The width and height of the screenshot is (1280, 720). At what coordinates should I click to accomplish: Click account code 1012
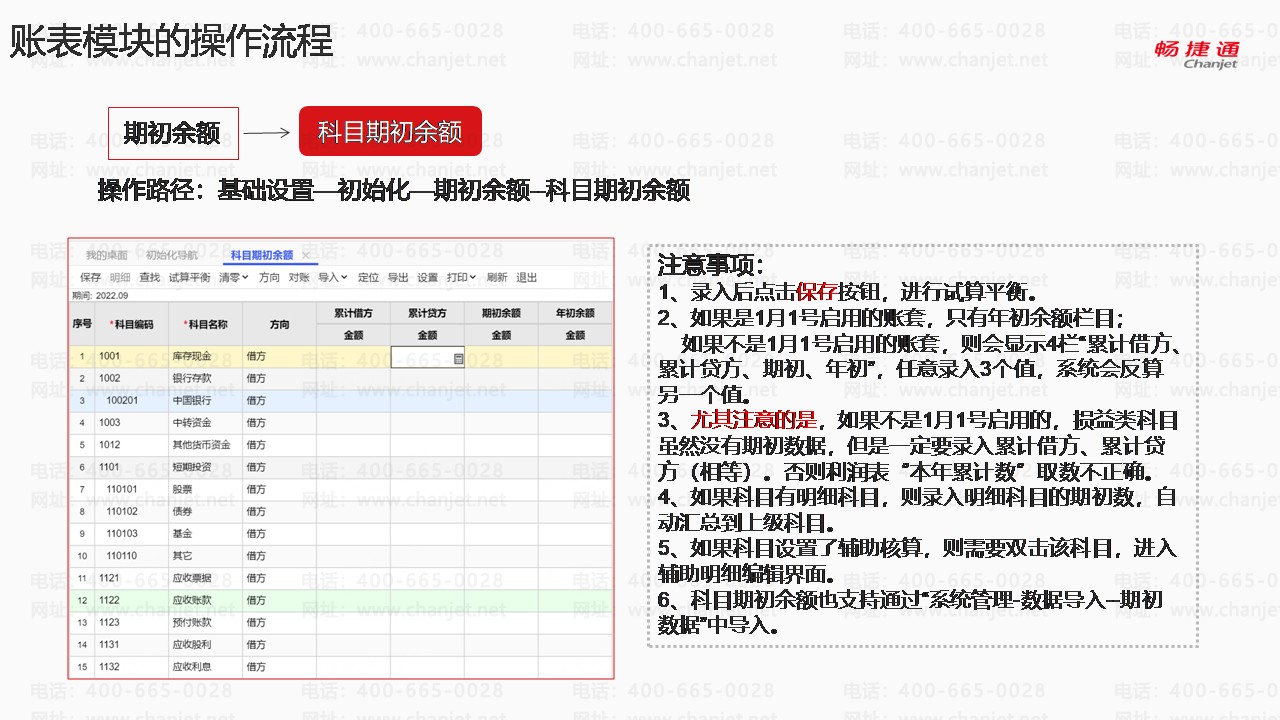pos(110,445)
